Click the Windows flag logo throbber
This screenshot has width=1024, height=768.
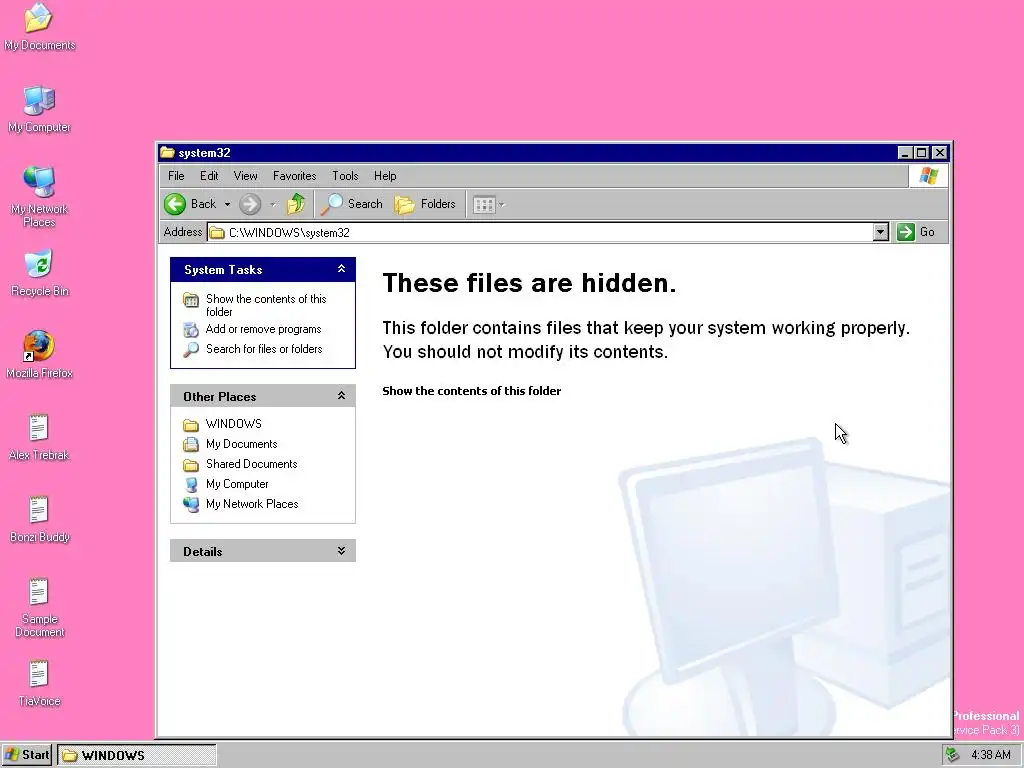pyautogui.click(x=928, y=176)
